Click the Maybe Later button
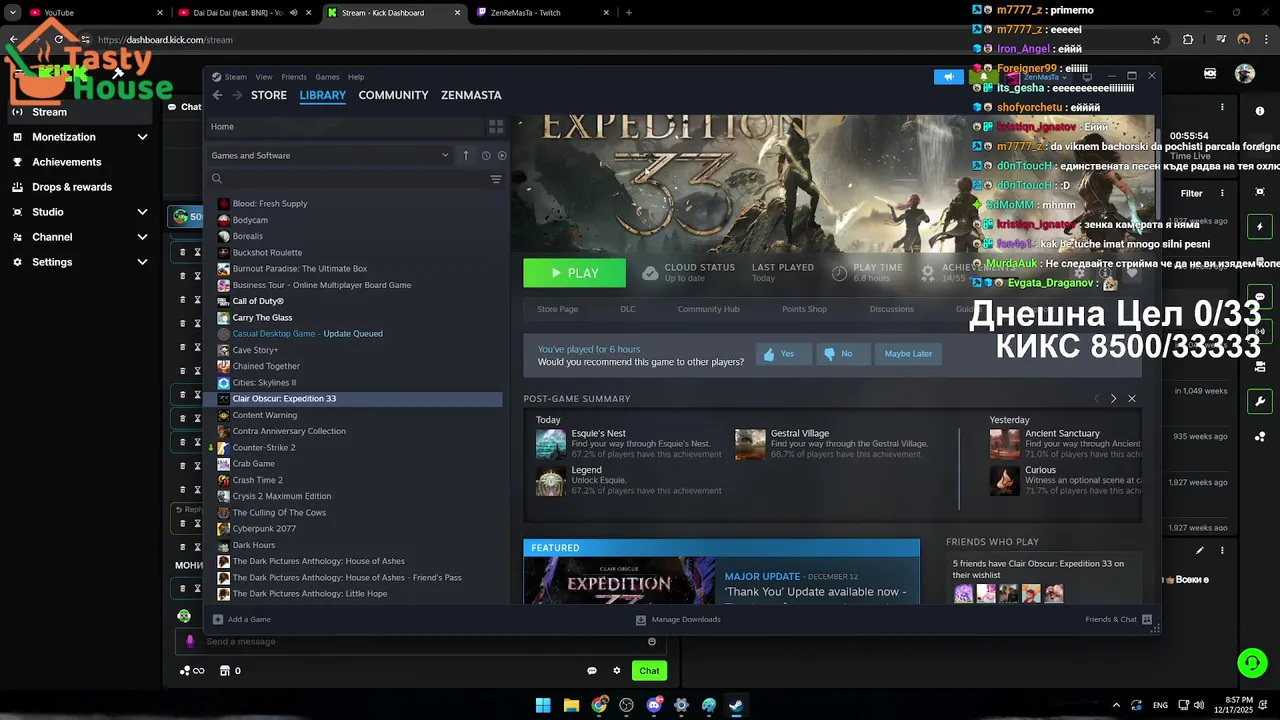The height and width of the screenshot is (720, 1280). click(x=908, y=354)
